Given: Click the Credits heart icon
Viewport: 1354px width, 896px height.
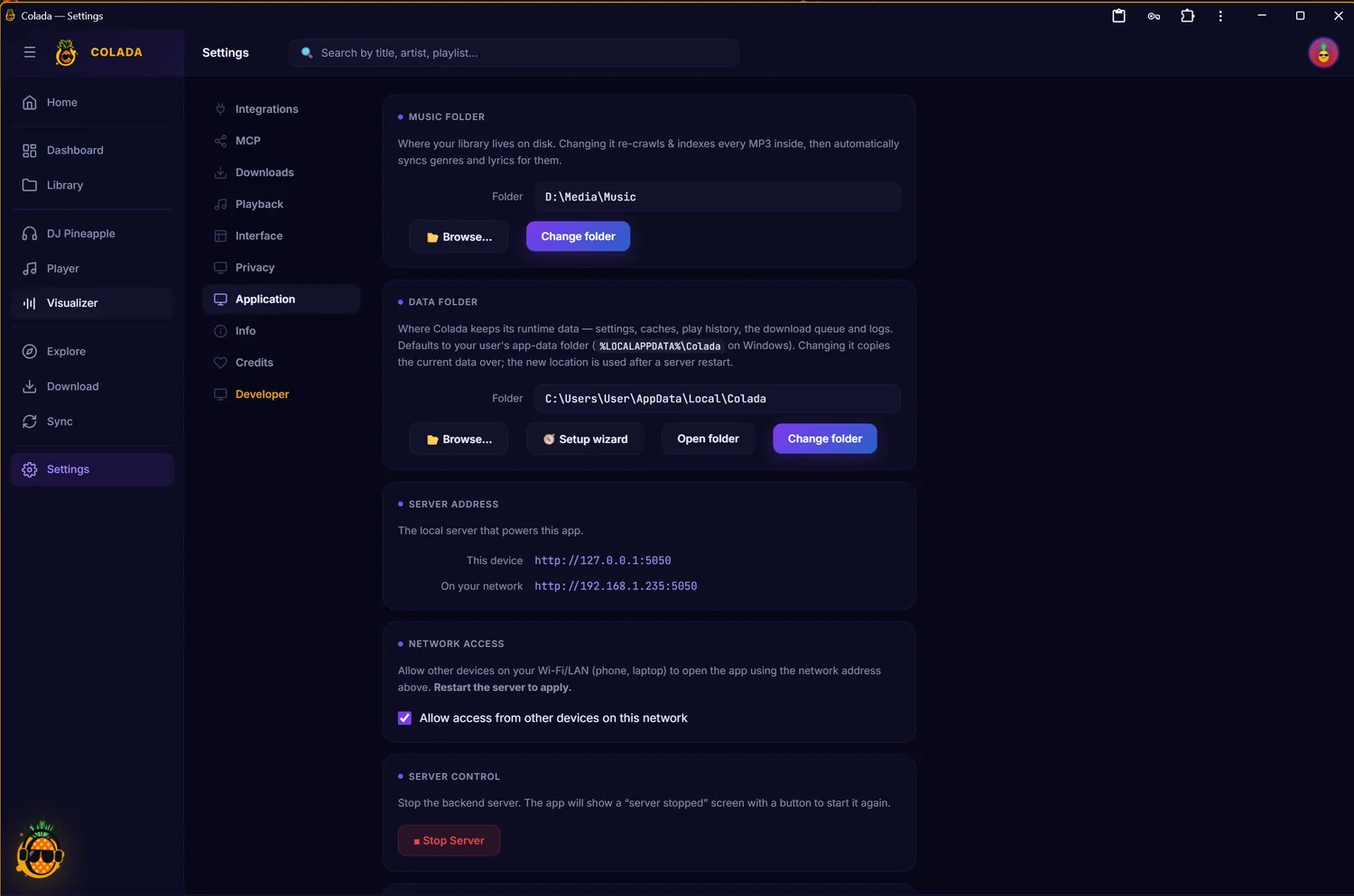Looking at the screenshot, I should 220,363.
